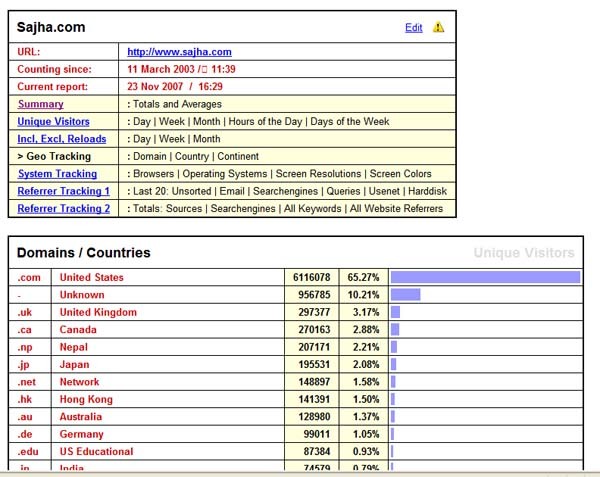Select the .com domain cell
This screenshot has width=600, height=477.
pyautogui.click(x=30, y=278)
